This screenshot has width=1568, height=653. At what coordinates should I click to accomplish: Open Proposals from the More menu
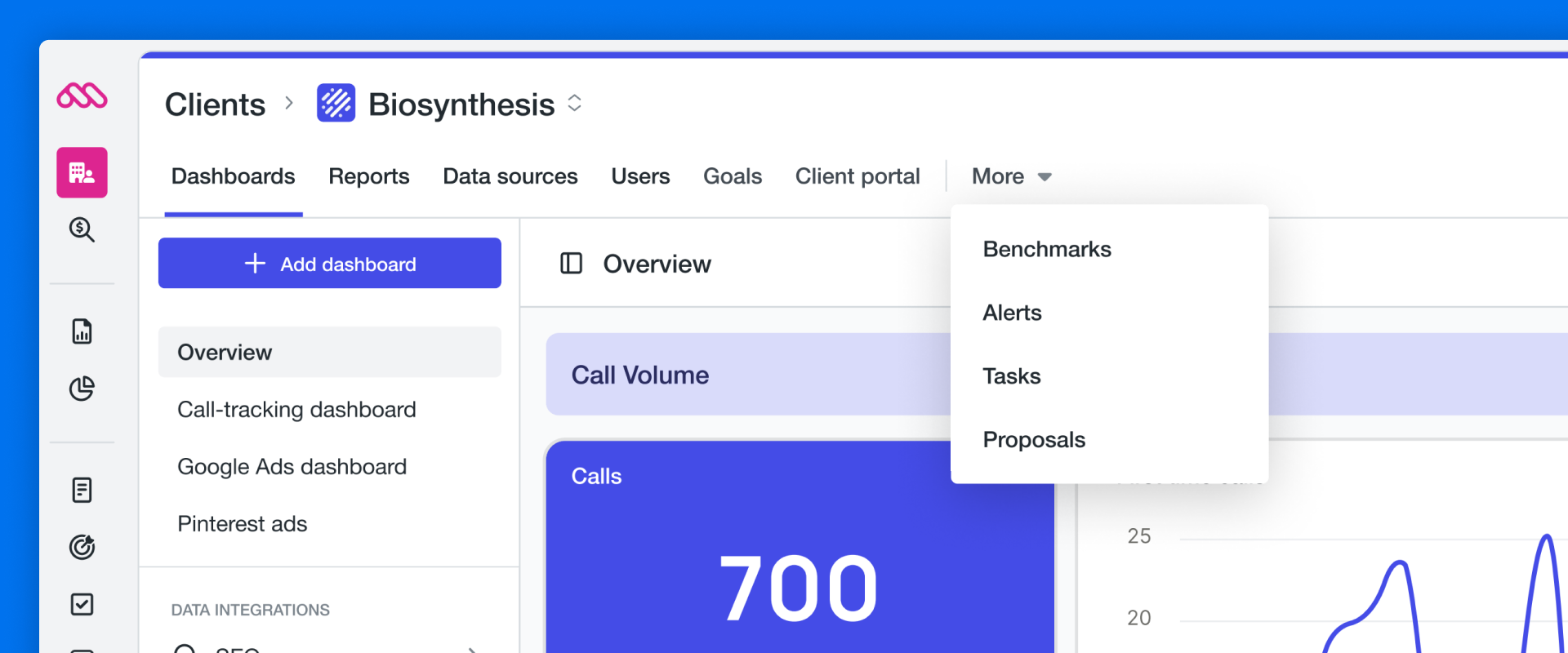1033,440
